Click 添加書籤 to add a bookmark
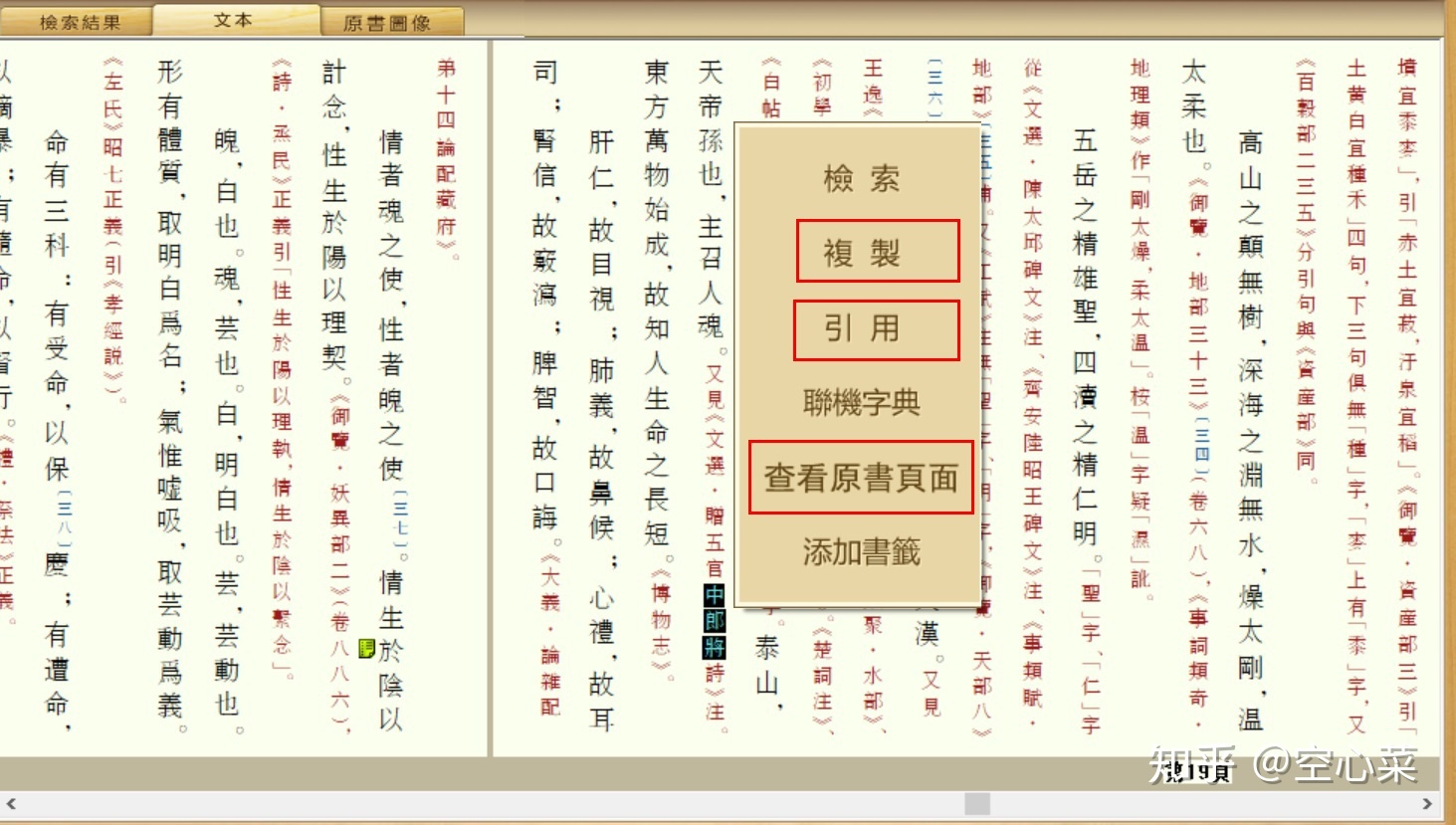The width and height of the screenshot is (1456, 825). point(861,551)
